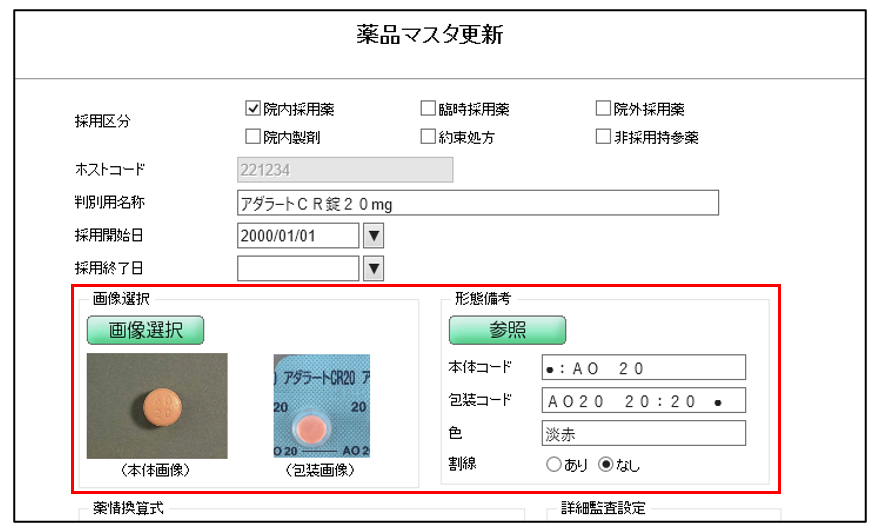Focus the 判別用名称 text field
This screenshot has height=531, width=882.
[478, 203]
